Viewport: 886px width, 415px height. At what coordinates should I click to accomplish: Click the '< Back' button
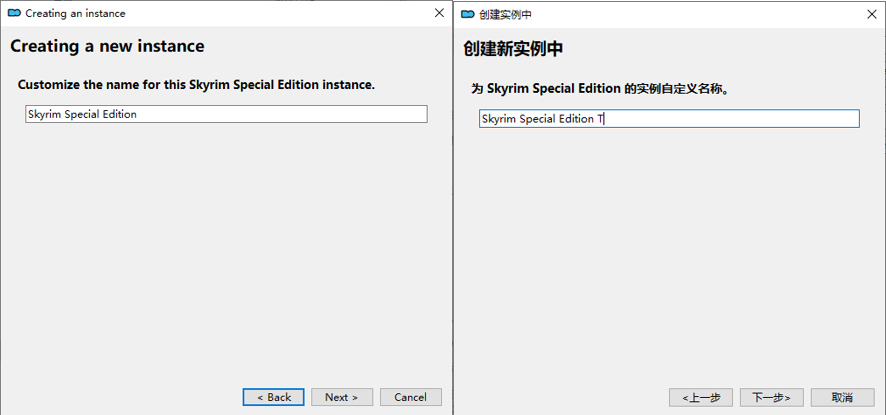coord(273,397)
